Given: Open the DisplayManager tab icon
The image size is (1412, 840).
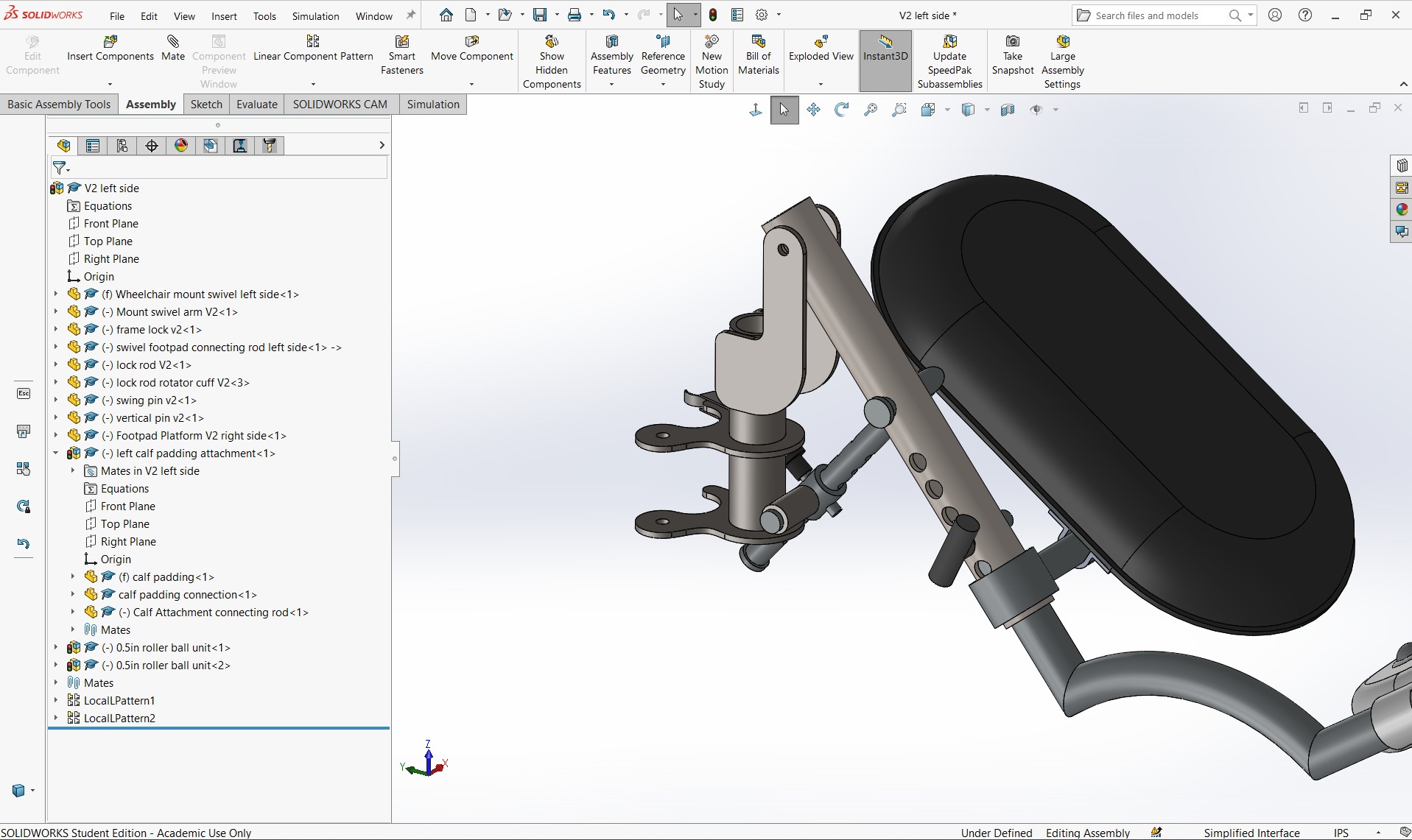Looking at the screenshot, I should (181, 146).
